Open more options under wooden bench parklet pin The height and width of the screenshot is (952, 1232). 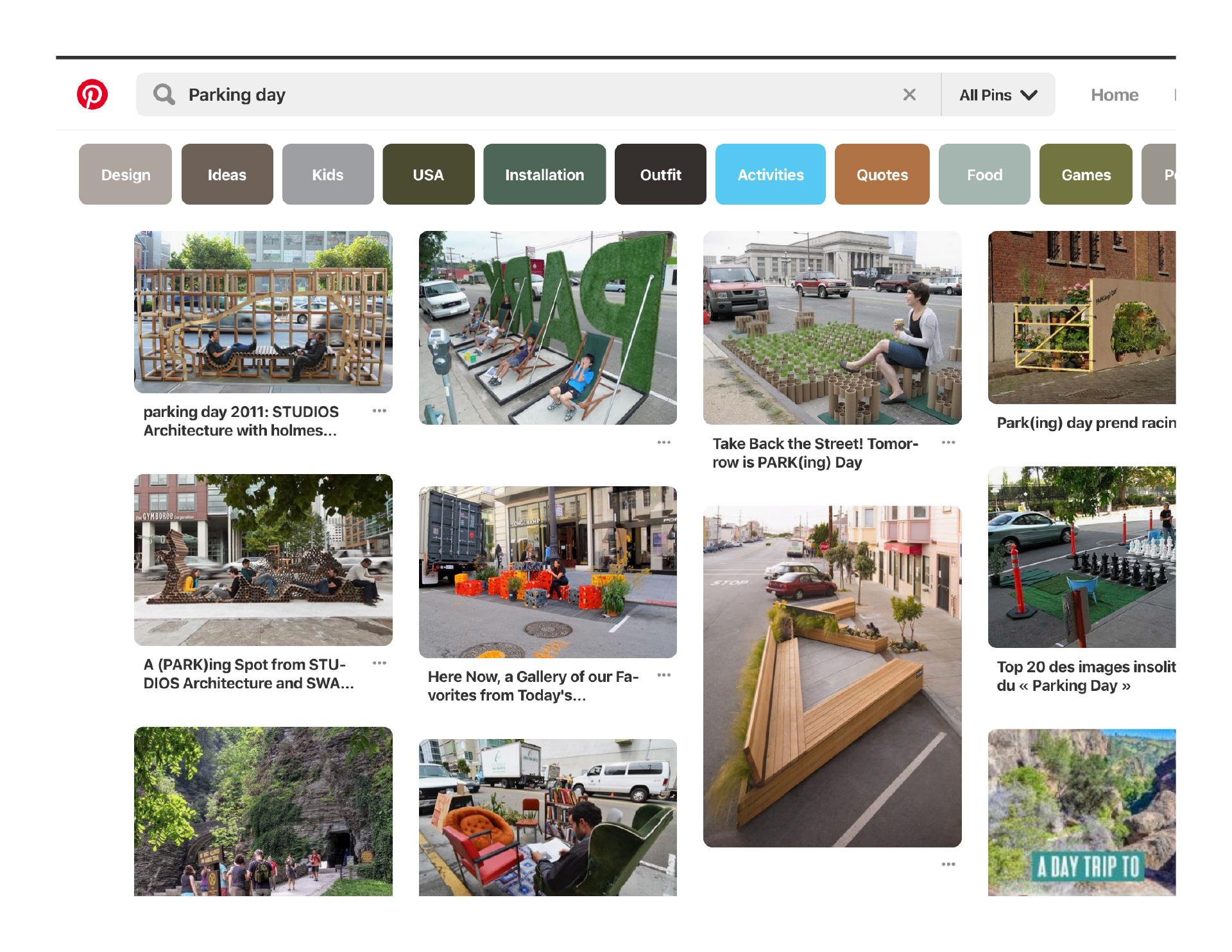(x=948, y=865)
